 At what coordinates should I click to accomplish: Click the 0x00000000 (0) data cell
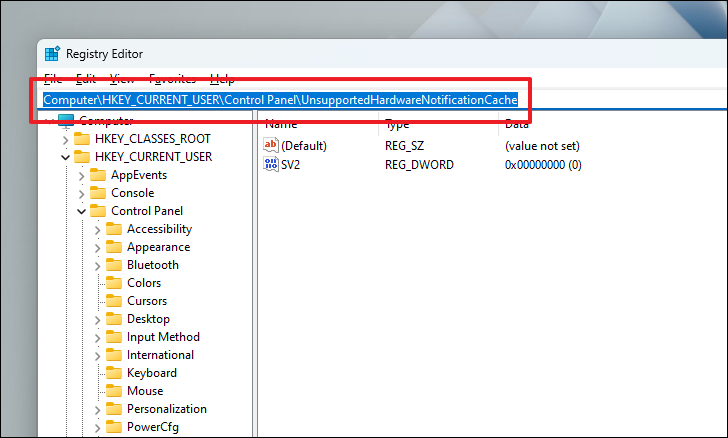543,165
